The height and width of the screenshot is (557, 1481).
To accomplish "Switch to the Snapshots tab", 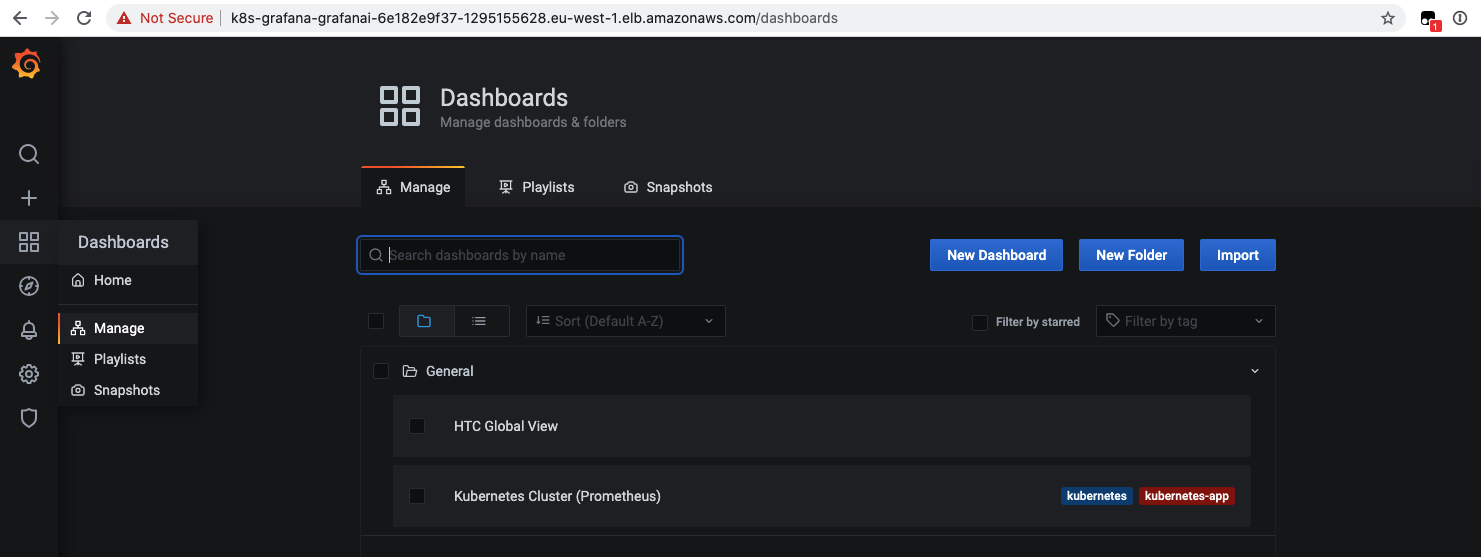I will (x=668, y=187).
